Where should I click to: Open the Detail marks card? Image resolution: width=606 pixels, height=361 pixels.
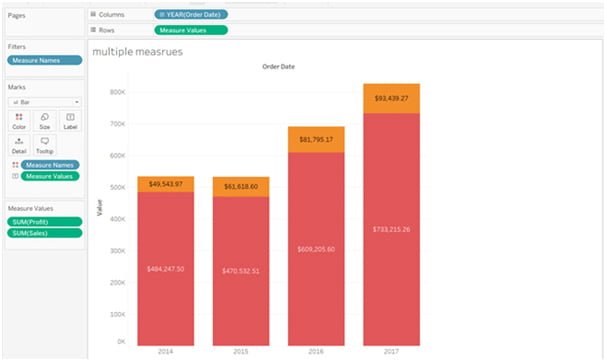coord(19,145)
